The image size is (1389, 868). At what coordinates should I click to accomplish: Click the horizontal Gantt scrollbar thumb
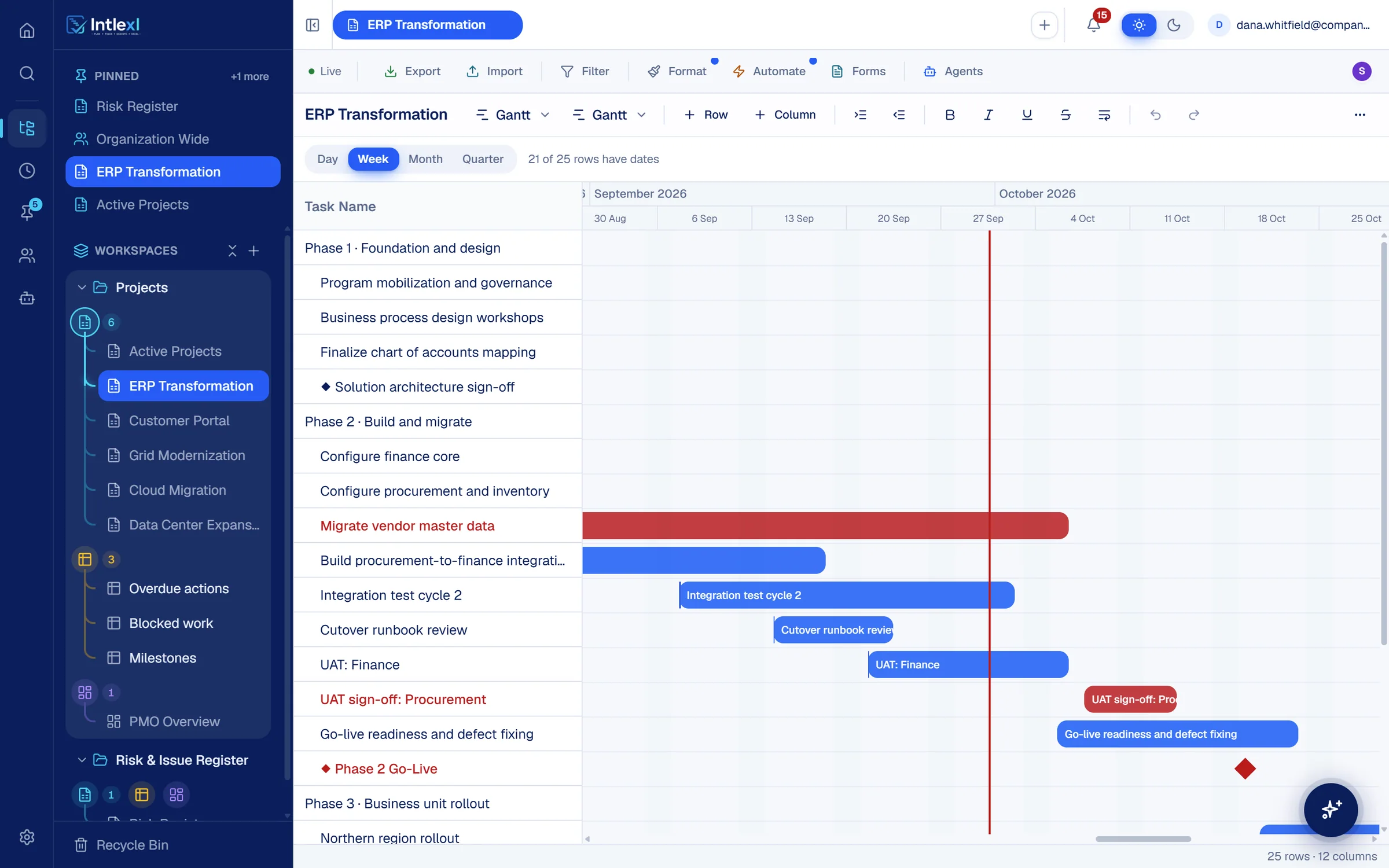point(1143,839)
